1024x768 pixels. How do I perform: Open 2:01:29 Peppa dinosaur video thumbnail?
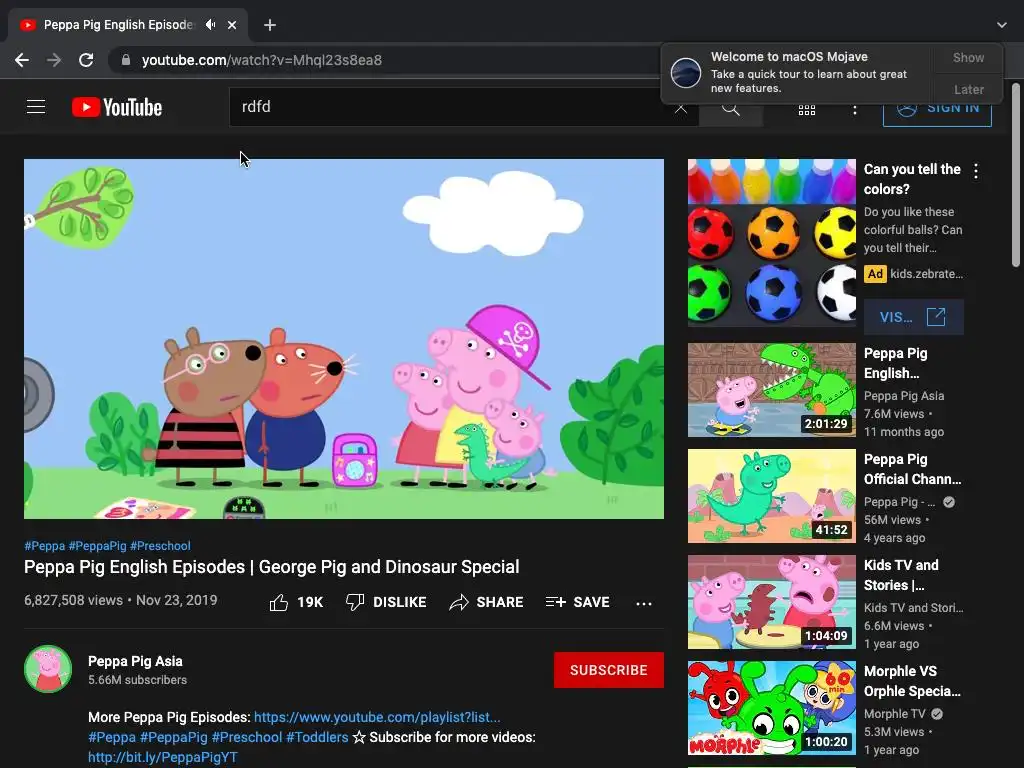771,390
